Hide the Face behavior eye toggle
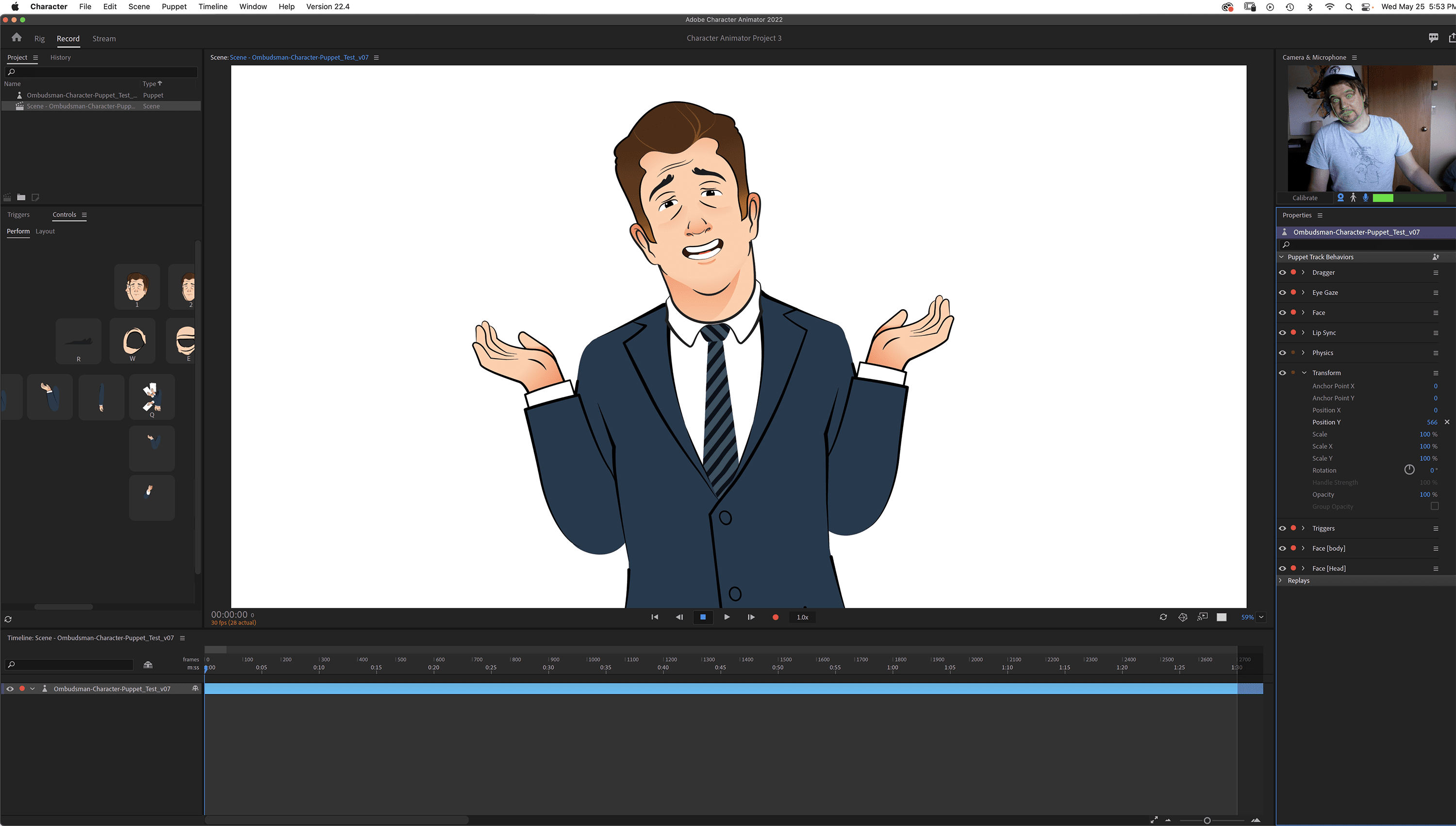The width and height of the screenshot is (1456, 826). click(x=1282, y=313)
